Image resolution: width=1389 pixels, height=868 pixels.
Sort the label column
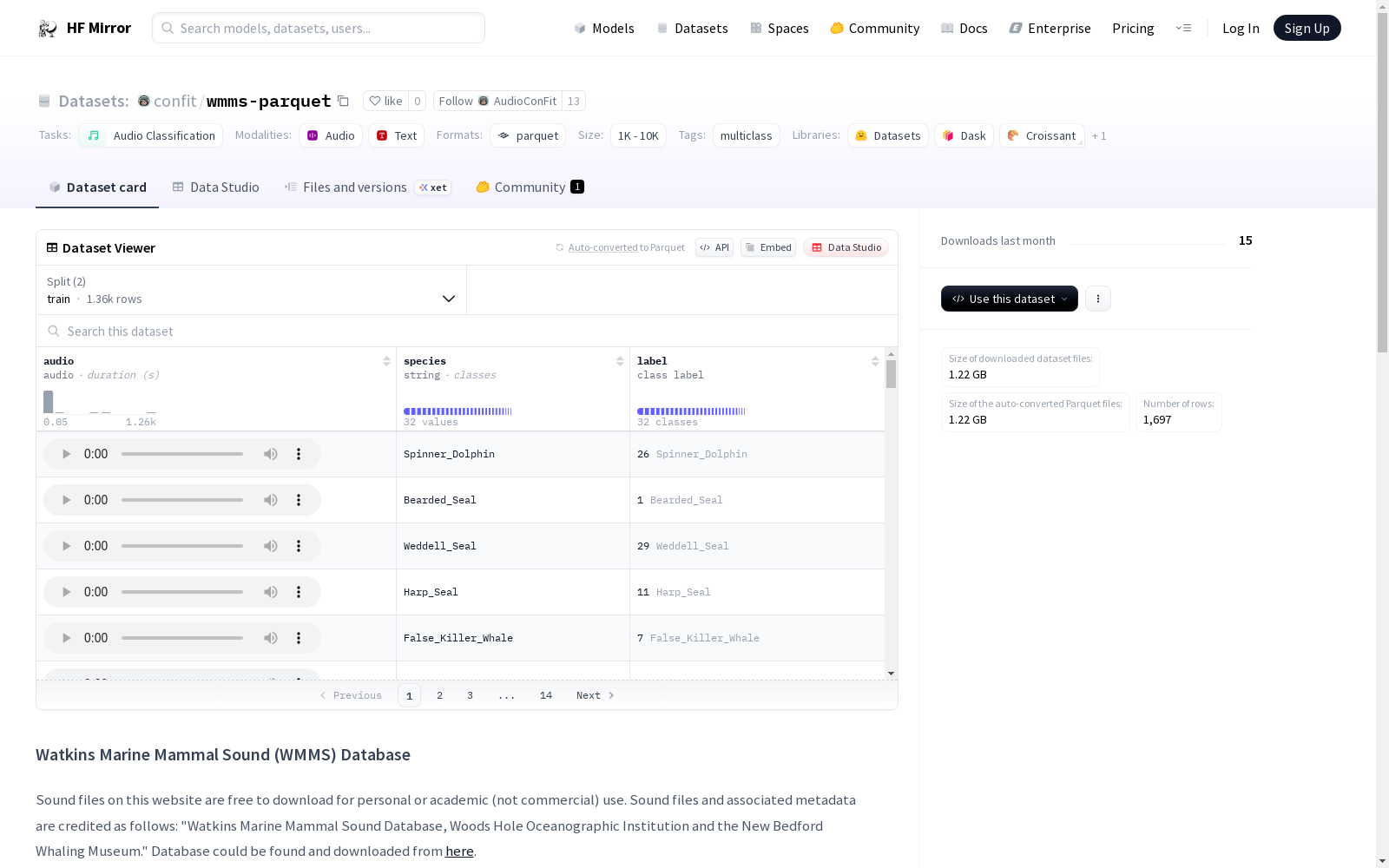(x=875, y=361)
